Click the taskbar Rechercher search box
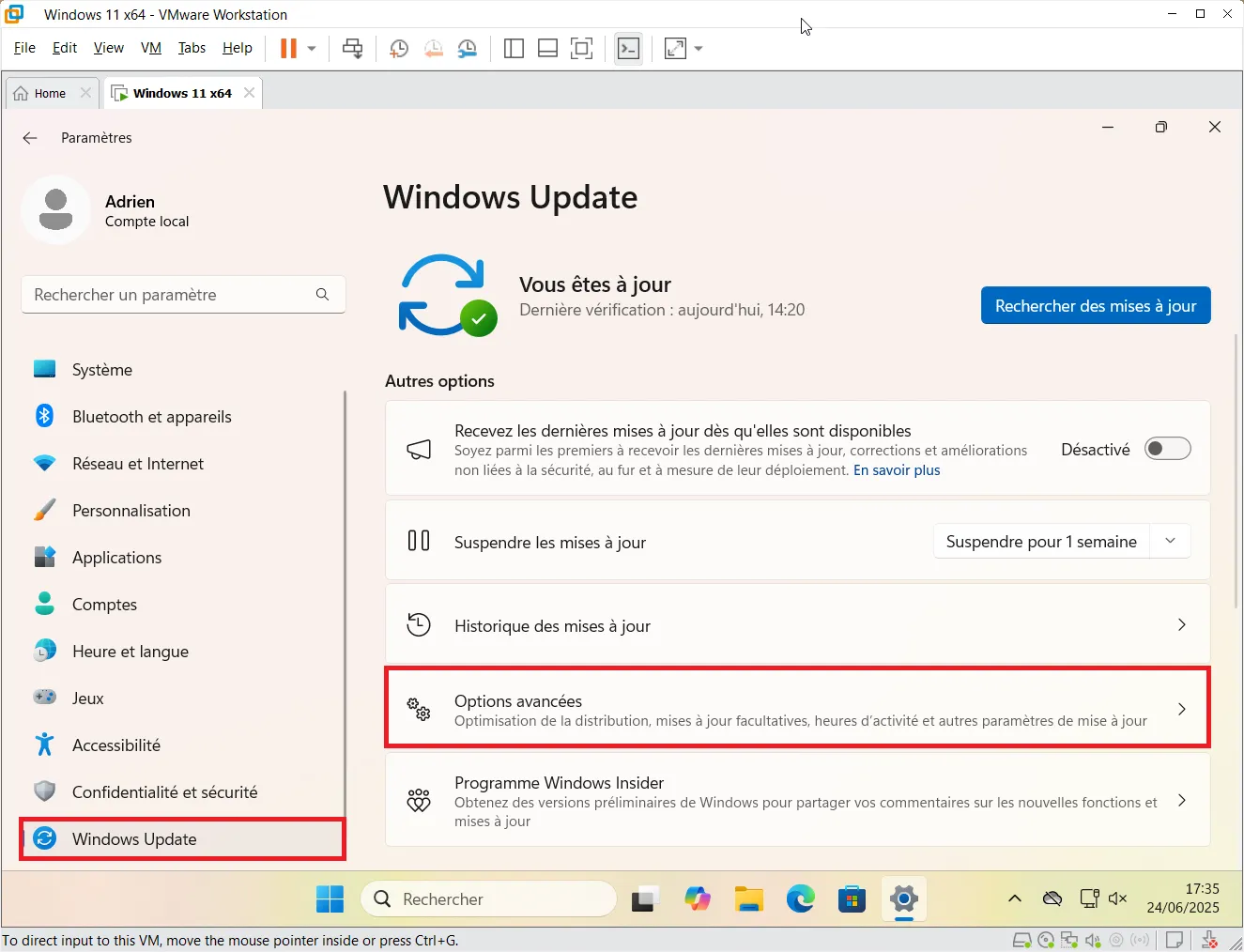The image size is (1244, 952). pos(488,899)
